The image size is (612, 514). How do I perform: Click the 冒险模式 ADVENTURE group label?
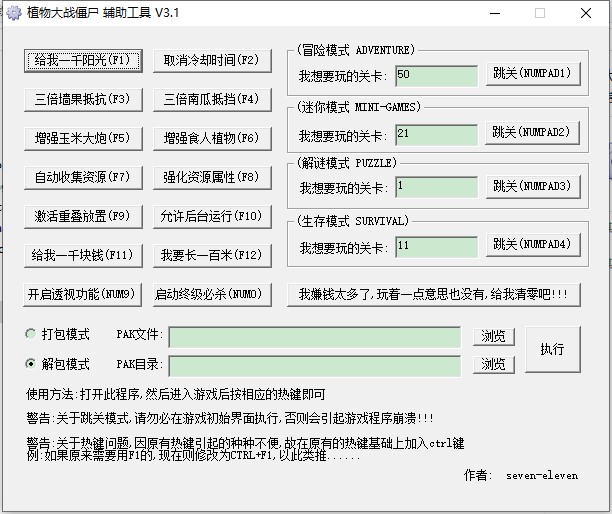356,50
